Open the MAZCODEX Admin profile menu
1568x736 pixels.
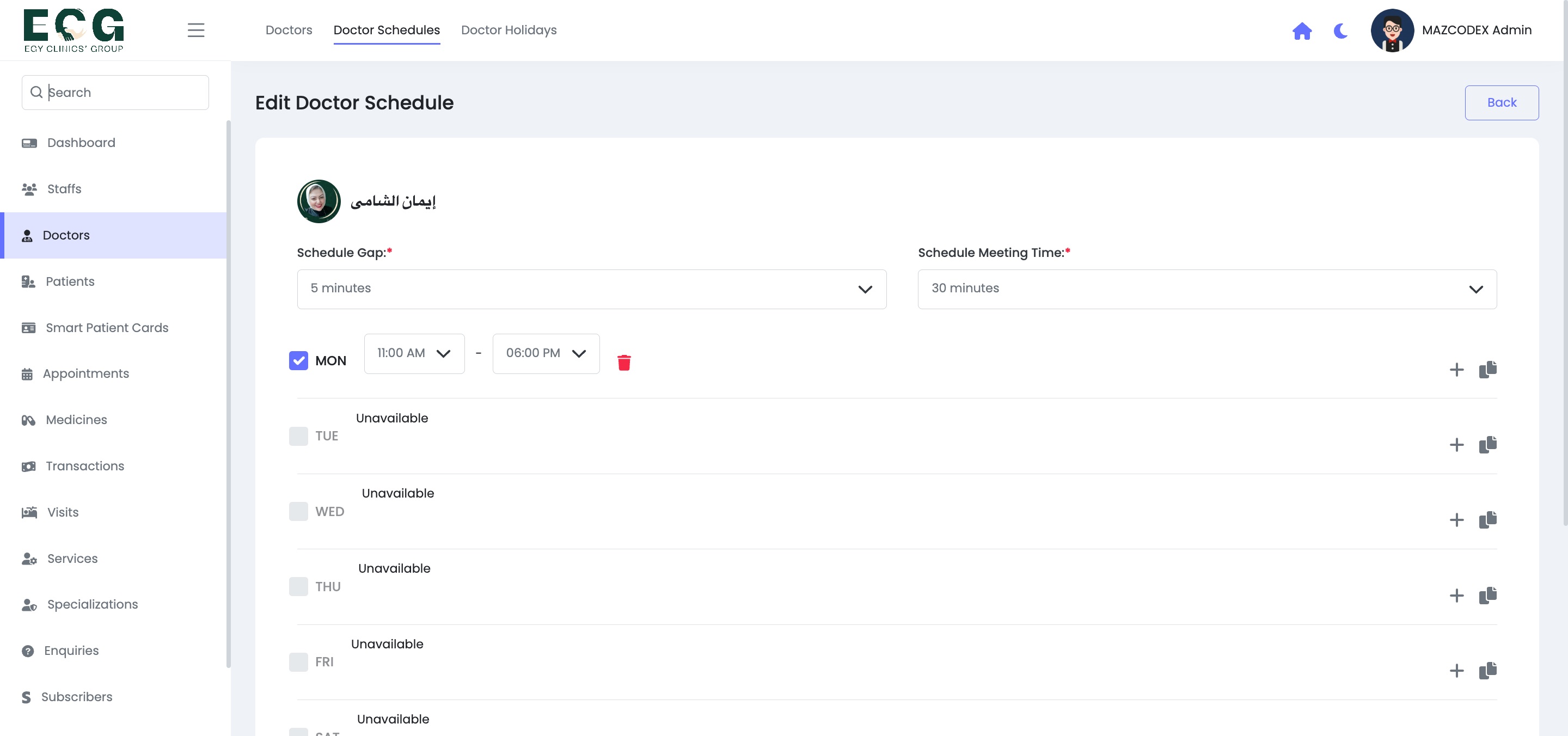(1450, 30)
